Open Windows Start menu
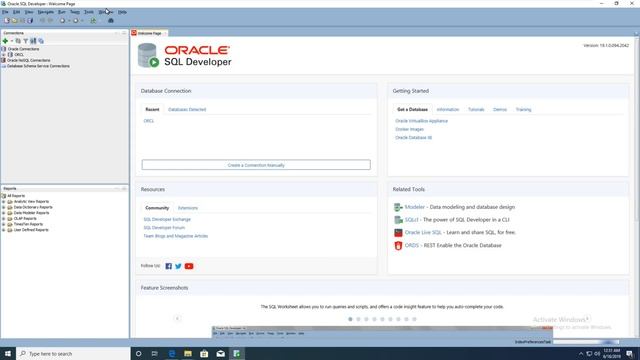The width and height of the screenshot is (640, 360). [8, 353]
